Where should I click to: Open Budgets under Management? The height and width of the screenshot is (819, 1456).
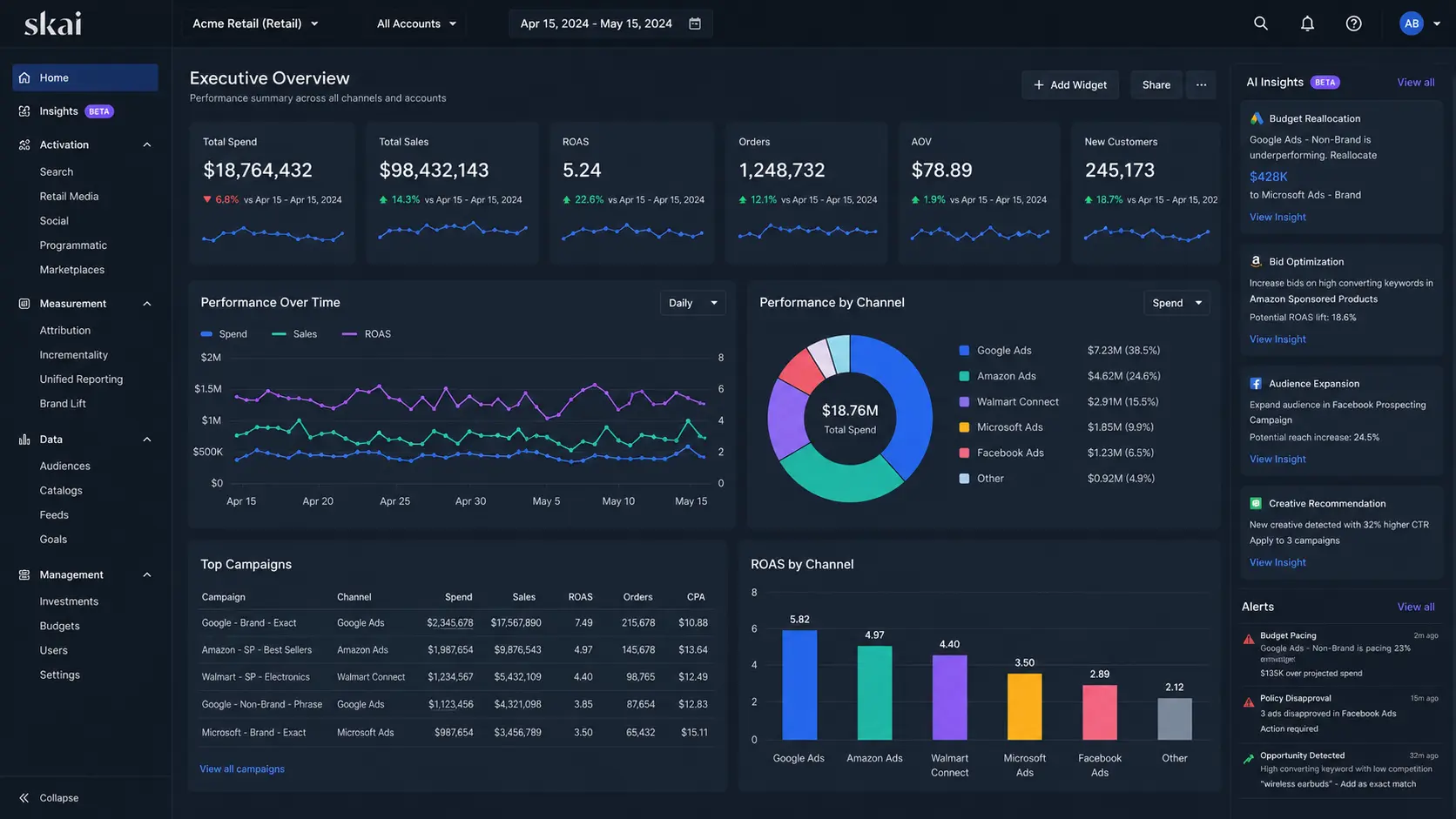pyautogui.click(x=59, y=626)
